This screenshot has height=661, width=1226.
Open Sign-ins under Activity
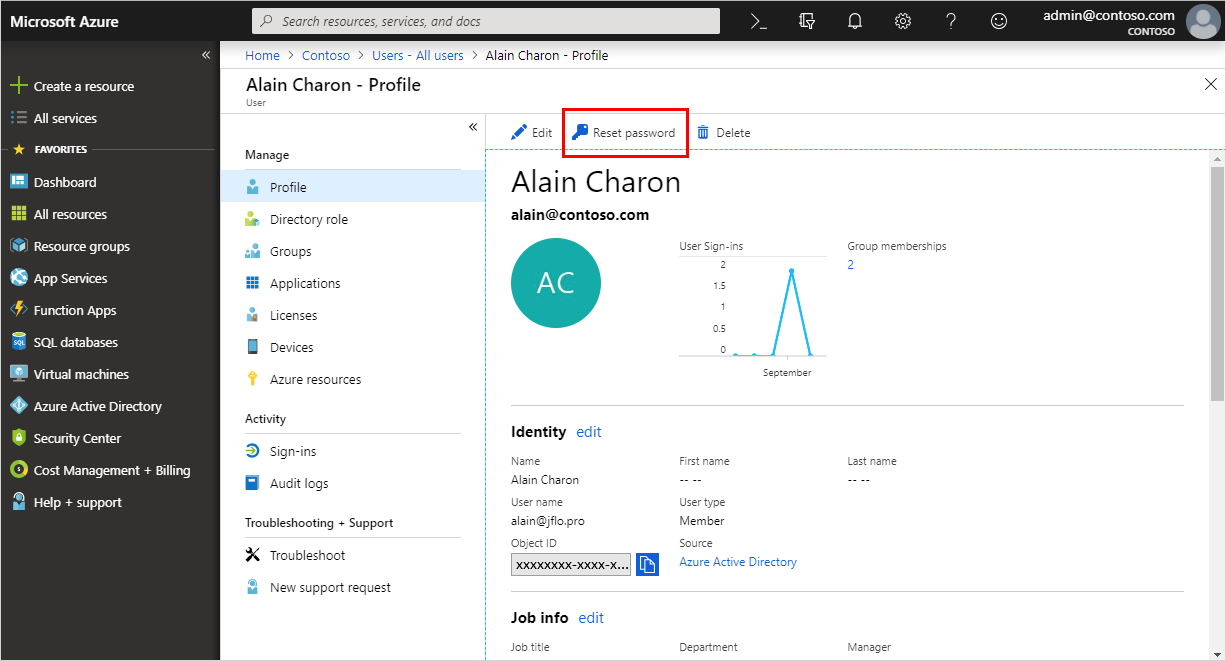pyautogui.click(x=293, y=452)
